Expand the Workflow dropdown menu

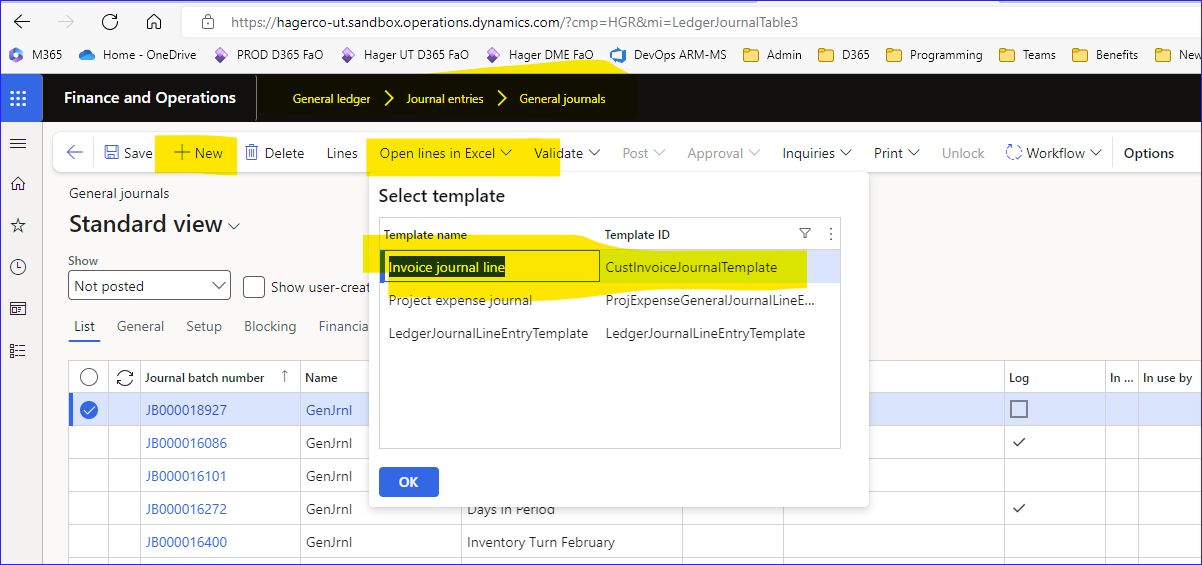(1053, 153)
